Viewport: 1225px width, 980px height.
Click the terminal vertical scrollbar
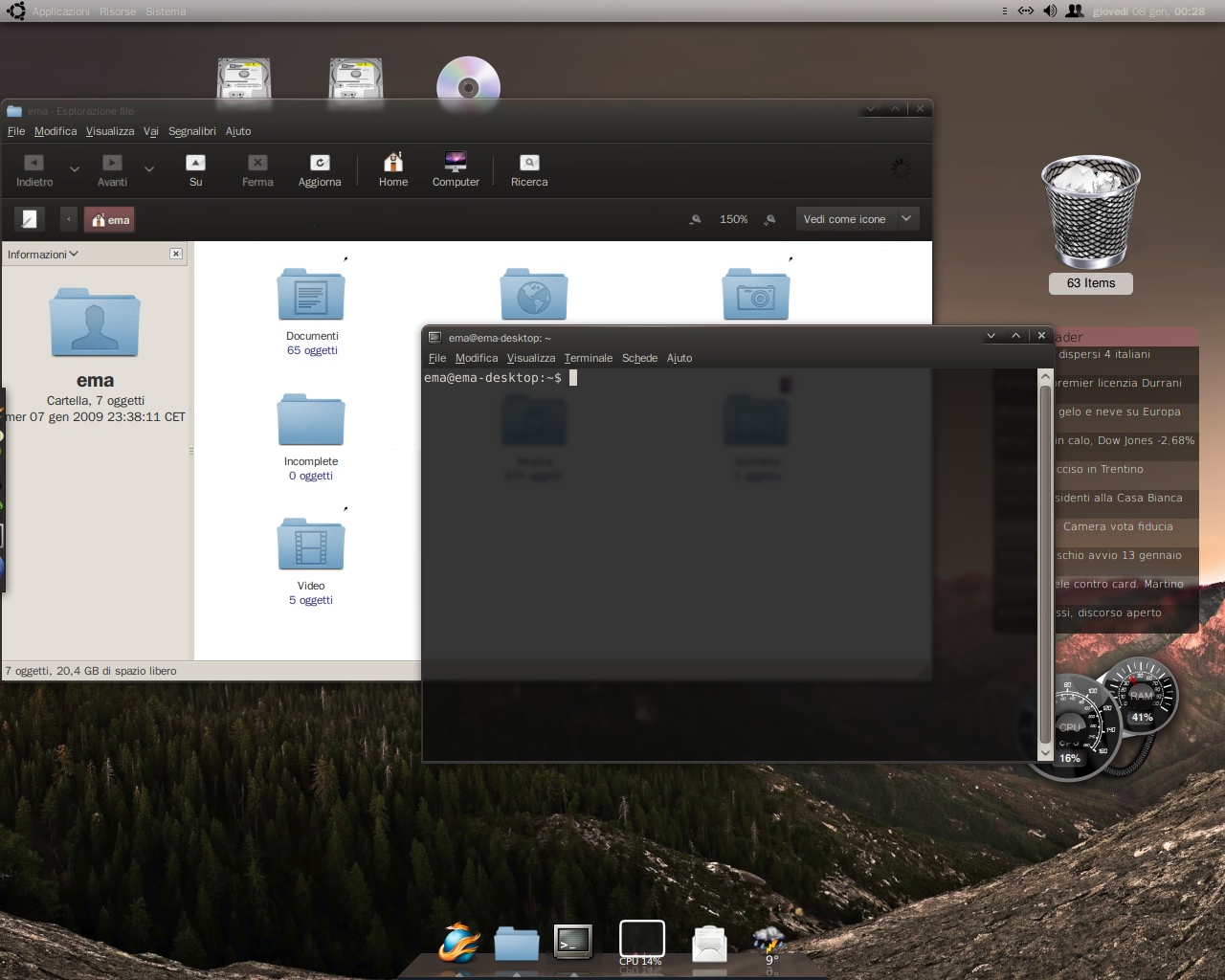[x=1045, y=565]
